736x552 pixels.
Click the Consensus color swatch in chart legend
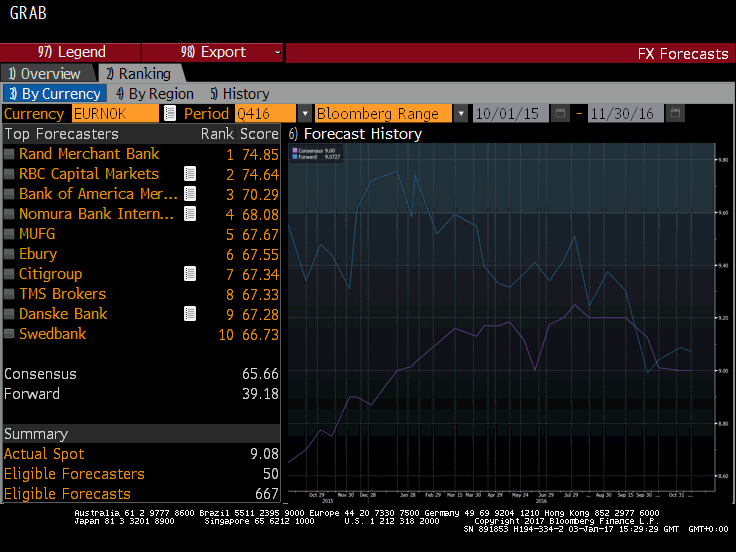click(295, 151)
